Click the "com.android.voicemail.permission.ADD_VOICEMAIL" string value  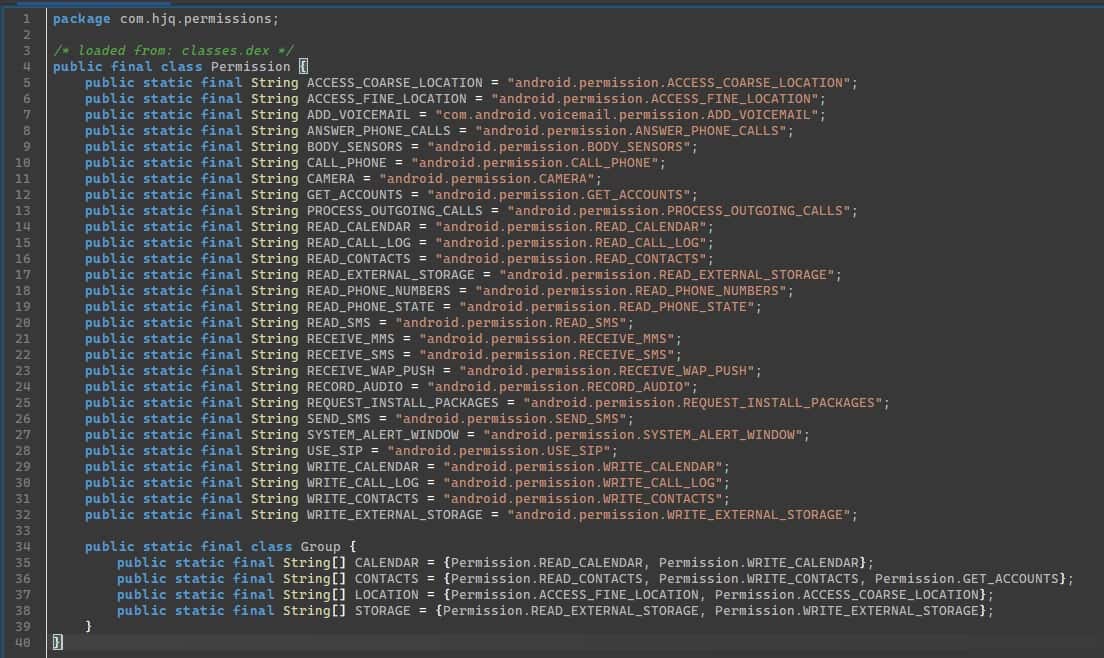pos(627,115)
